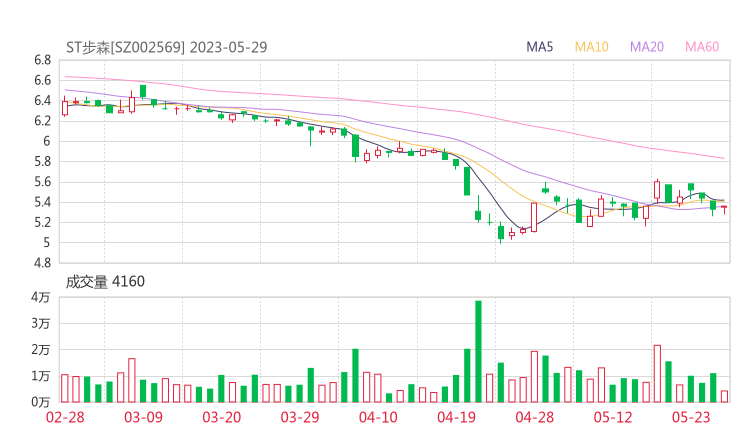Click the MA5 legend label
The height and width of the screenshot is (440, 740).
coord(539,47)
